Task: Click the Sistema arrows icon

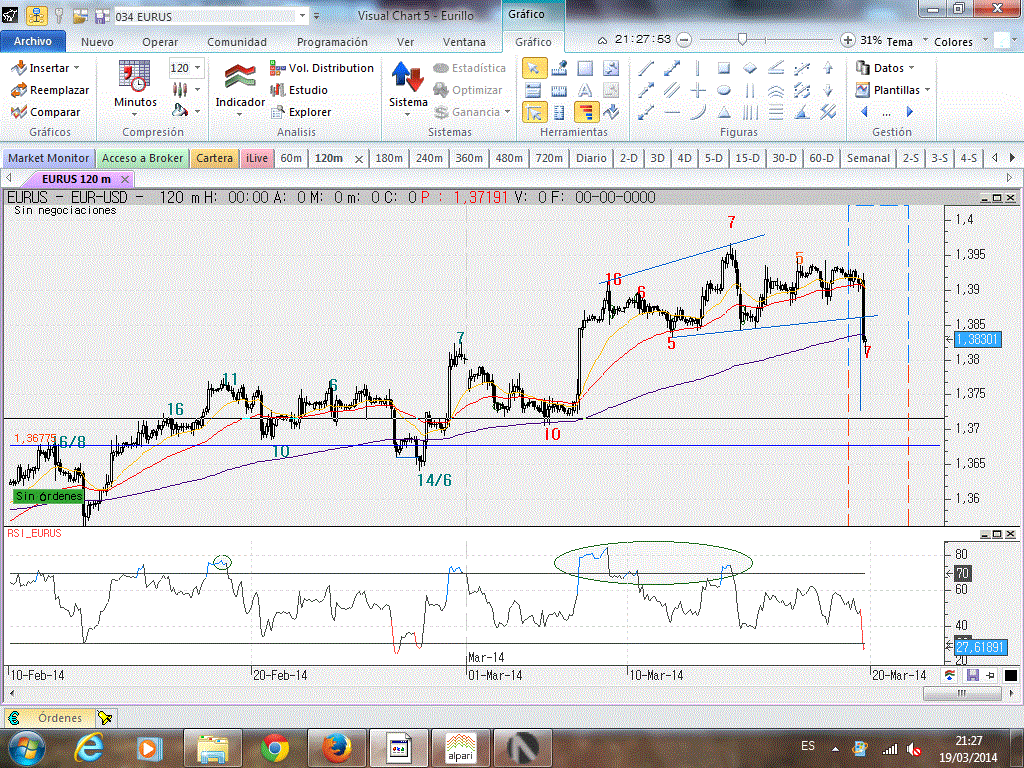Action: point(407,77)
